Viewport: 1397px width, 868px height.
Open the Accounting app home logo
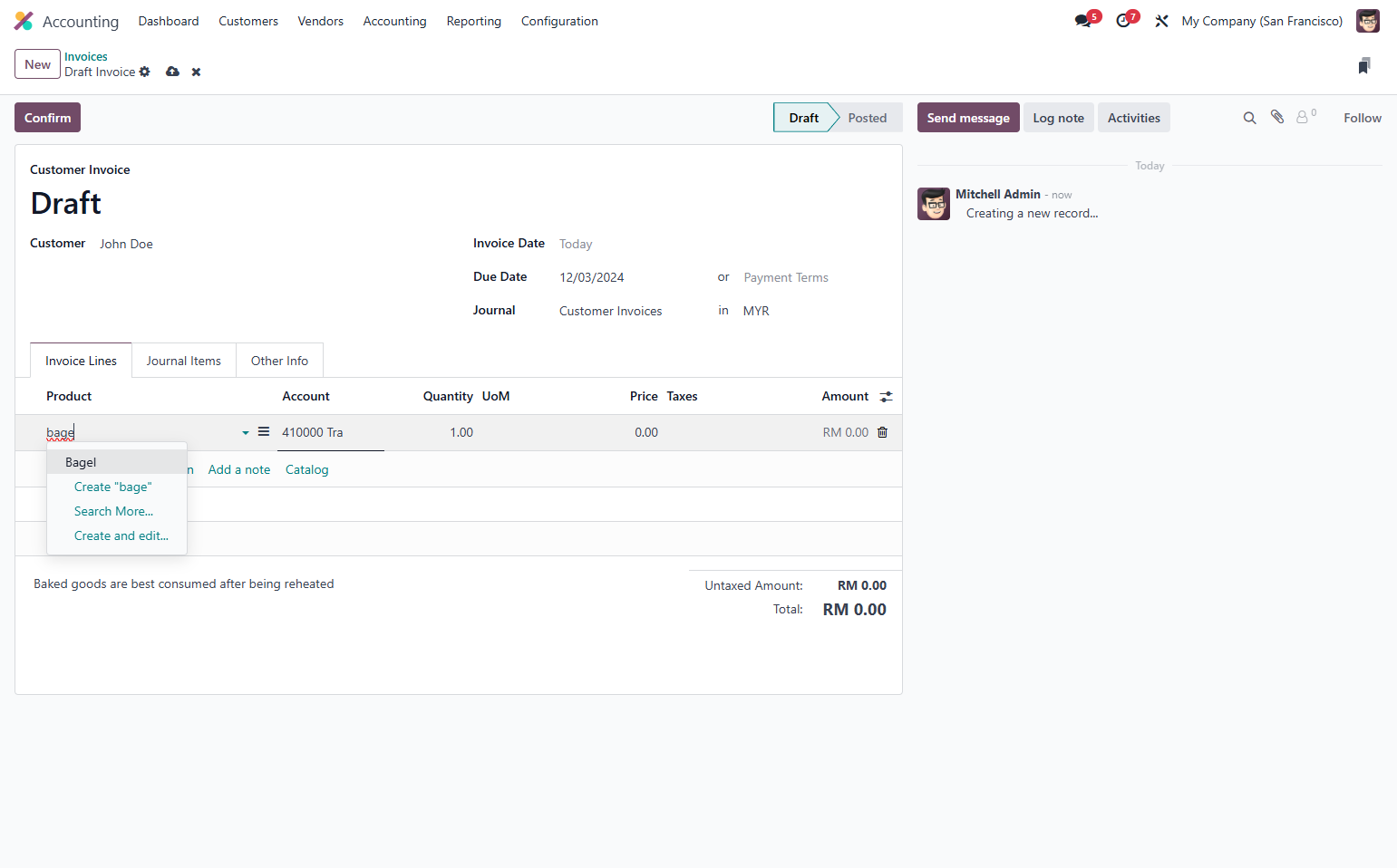click(24, 21)
